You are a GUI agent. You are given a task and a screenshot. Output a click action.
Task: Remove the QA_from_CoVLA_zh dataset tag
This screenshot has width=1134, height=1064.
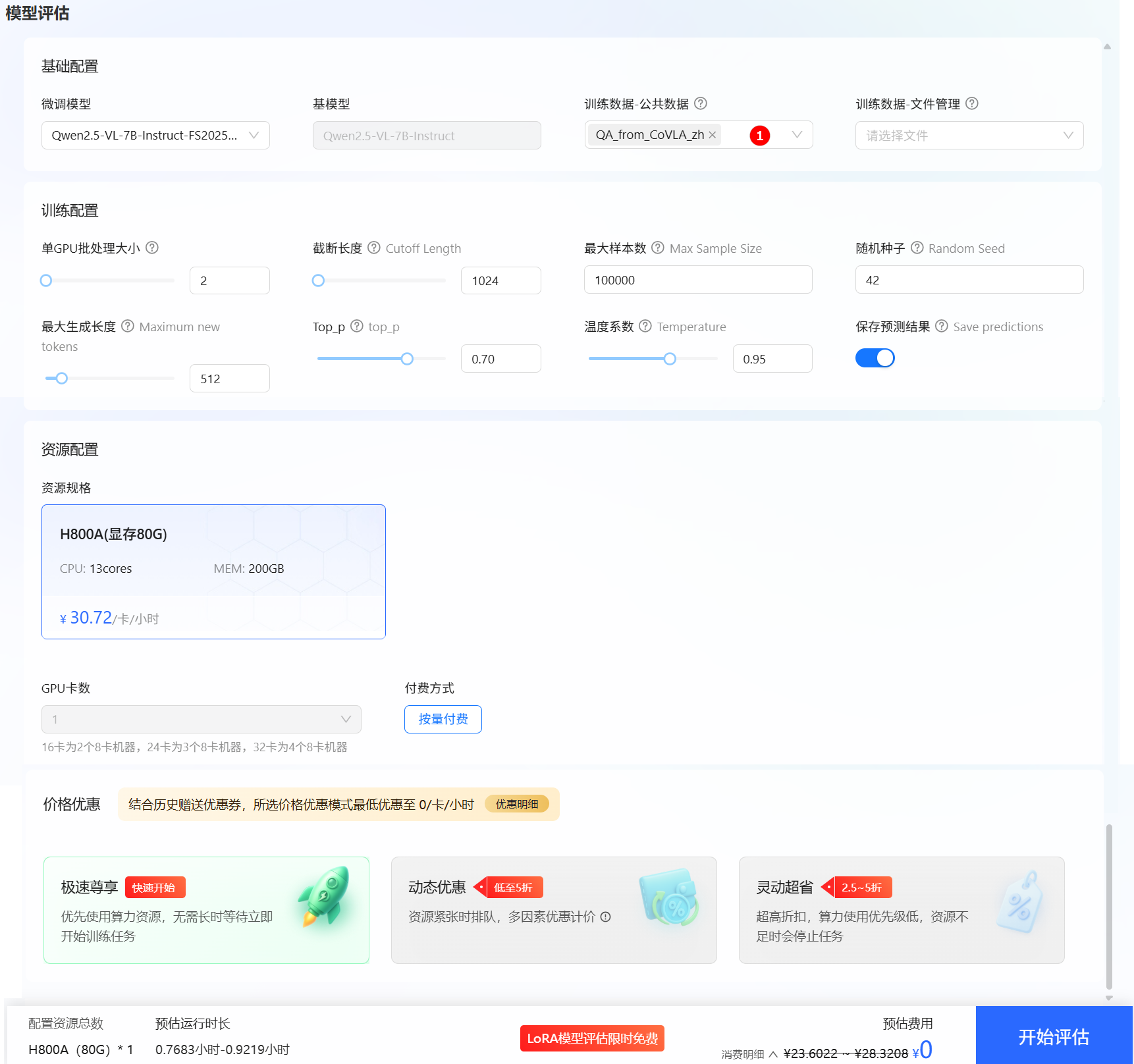[713, 135]
